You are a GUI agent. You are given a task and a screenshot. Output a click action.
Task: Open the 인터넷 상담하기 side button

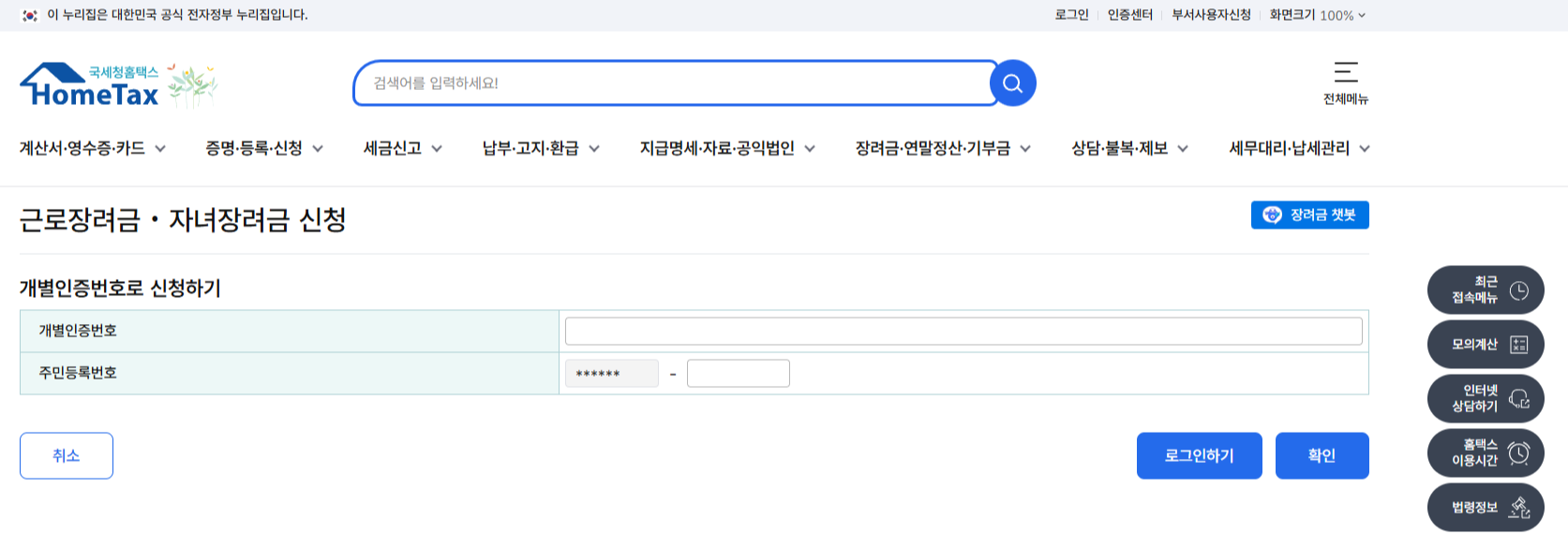click(1486, 399)
